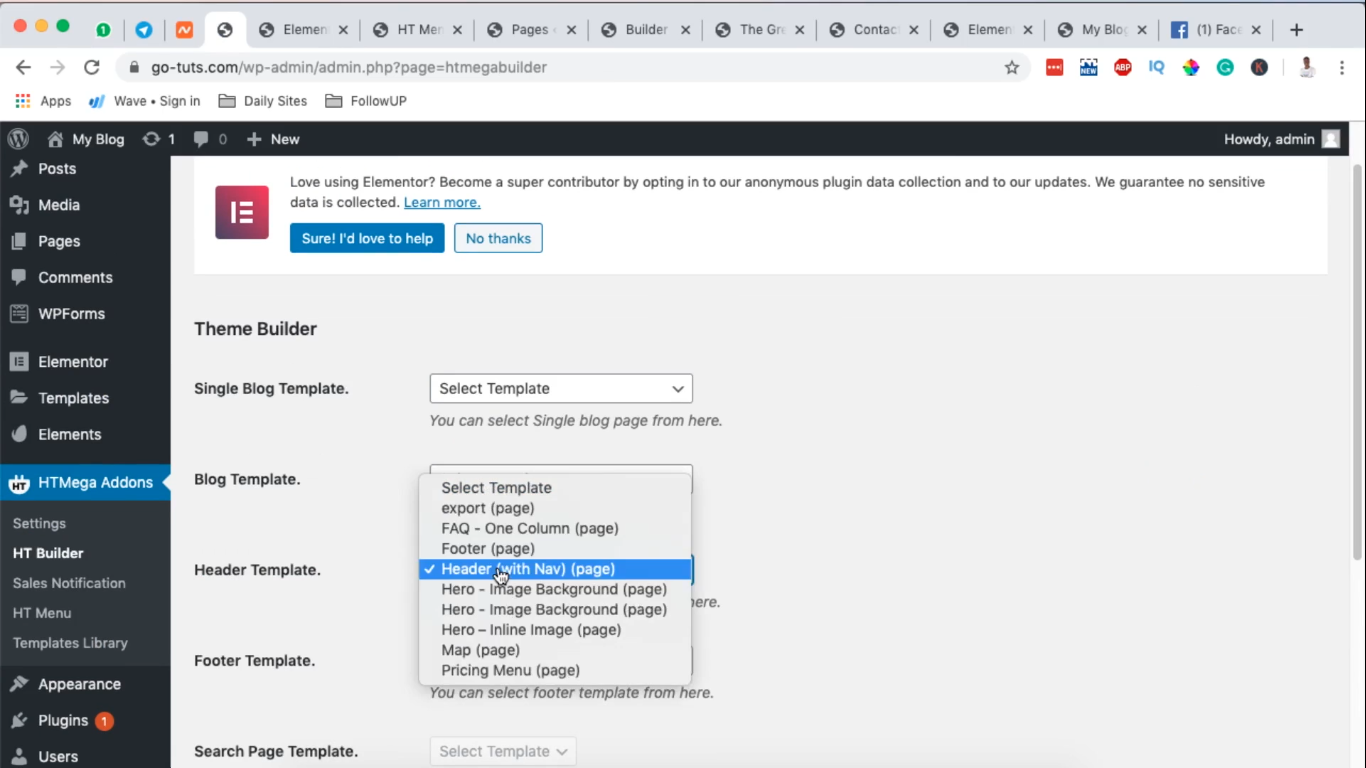Click 'Sure! I'd love to help' button
The height and width of the screenshot is (768, 1366).
[x=367, y=238]
